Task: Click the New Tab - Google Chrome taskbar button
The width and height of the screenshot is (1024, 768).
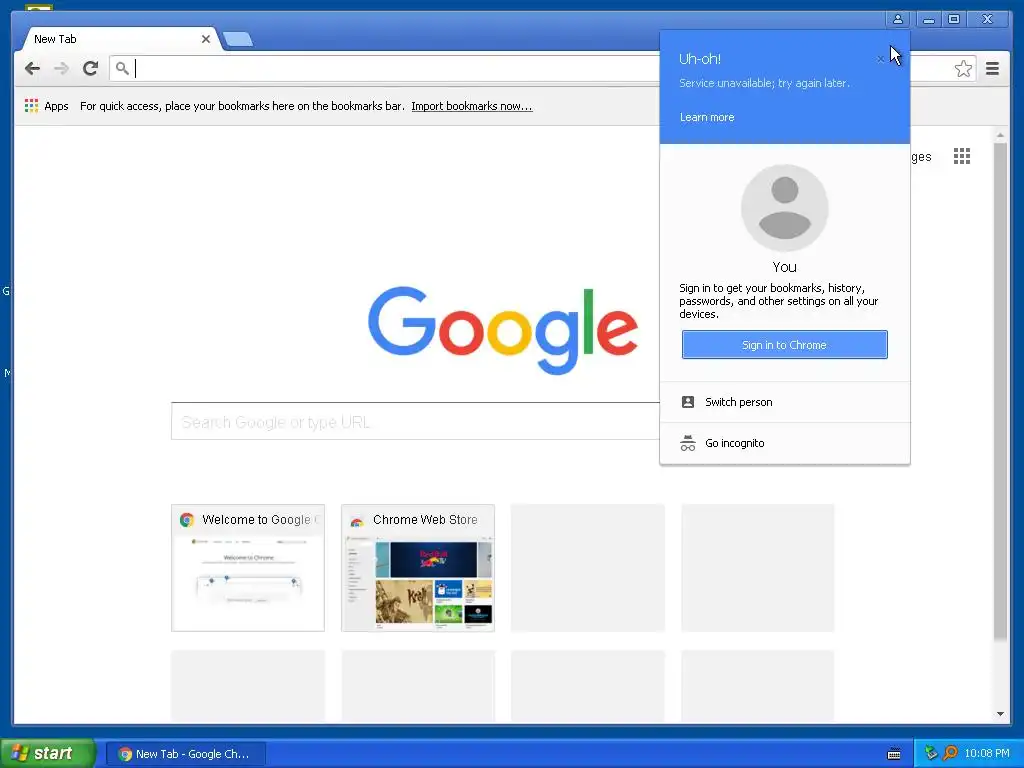Action: coord(185,754)
